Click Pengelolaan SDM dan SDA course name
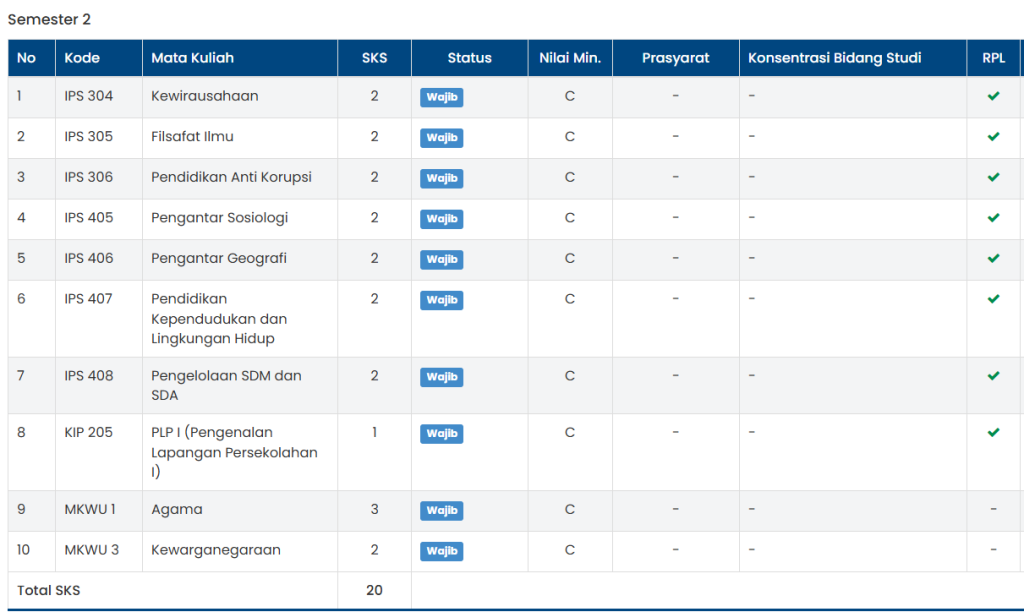 (x=226, y=385)
